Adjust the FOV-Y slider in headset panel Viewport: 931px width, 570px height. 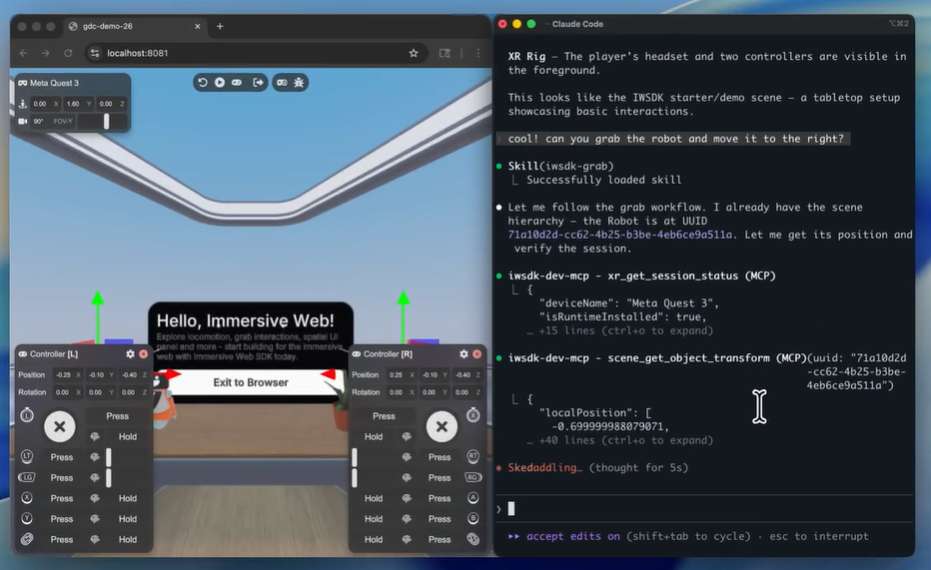tap(106, 121)
